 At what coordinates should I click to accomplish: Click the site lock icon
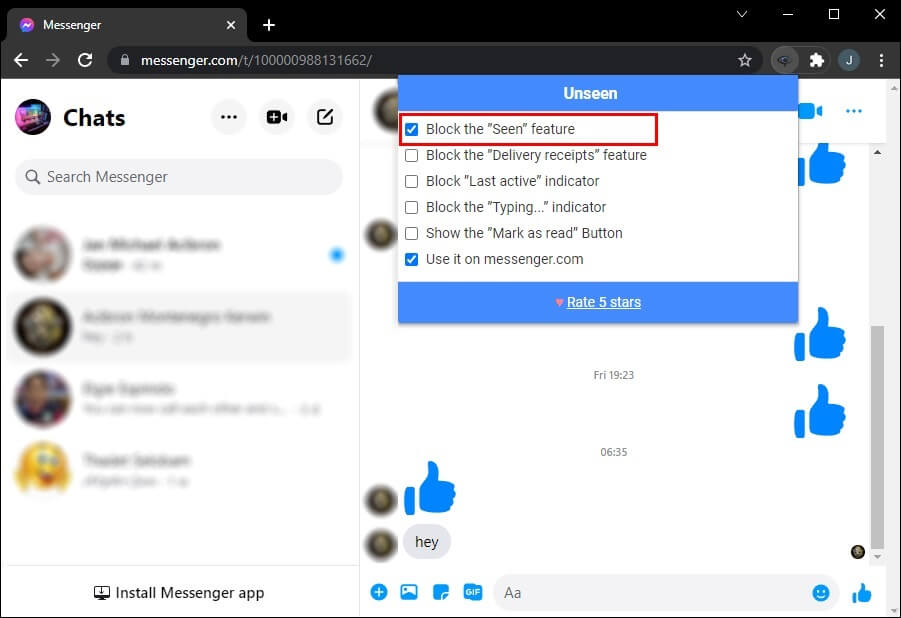(125, 60)
